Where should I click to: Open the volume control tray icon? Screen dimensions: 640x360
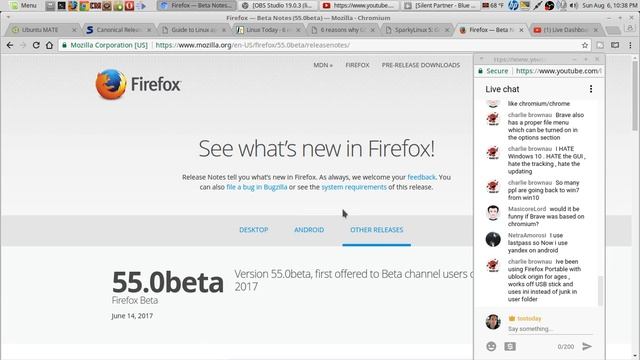[574, 6]
